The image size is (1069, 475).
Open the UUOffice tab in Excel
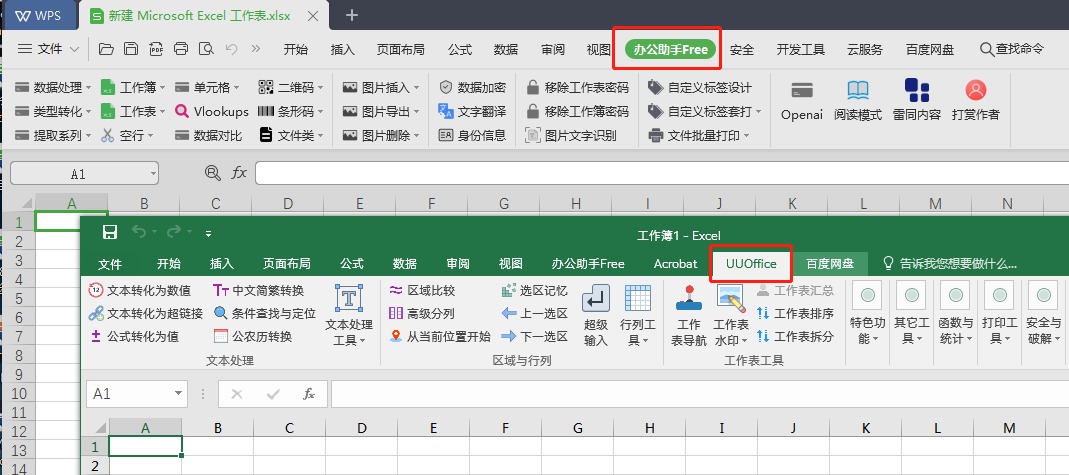(751, 264)
